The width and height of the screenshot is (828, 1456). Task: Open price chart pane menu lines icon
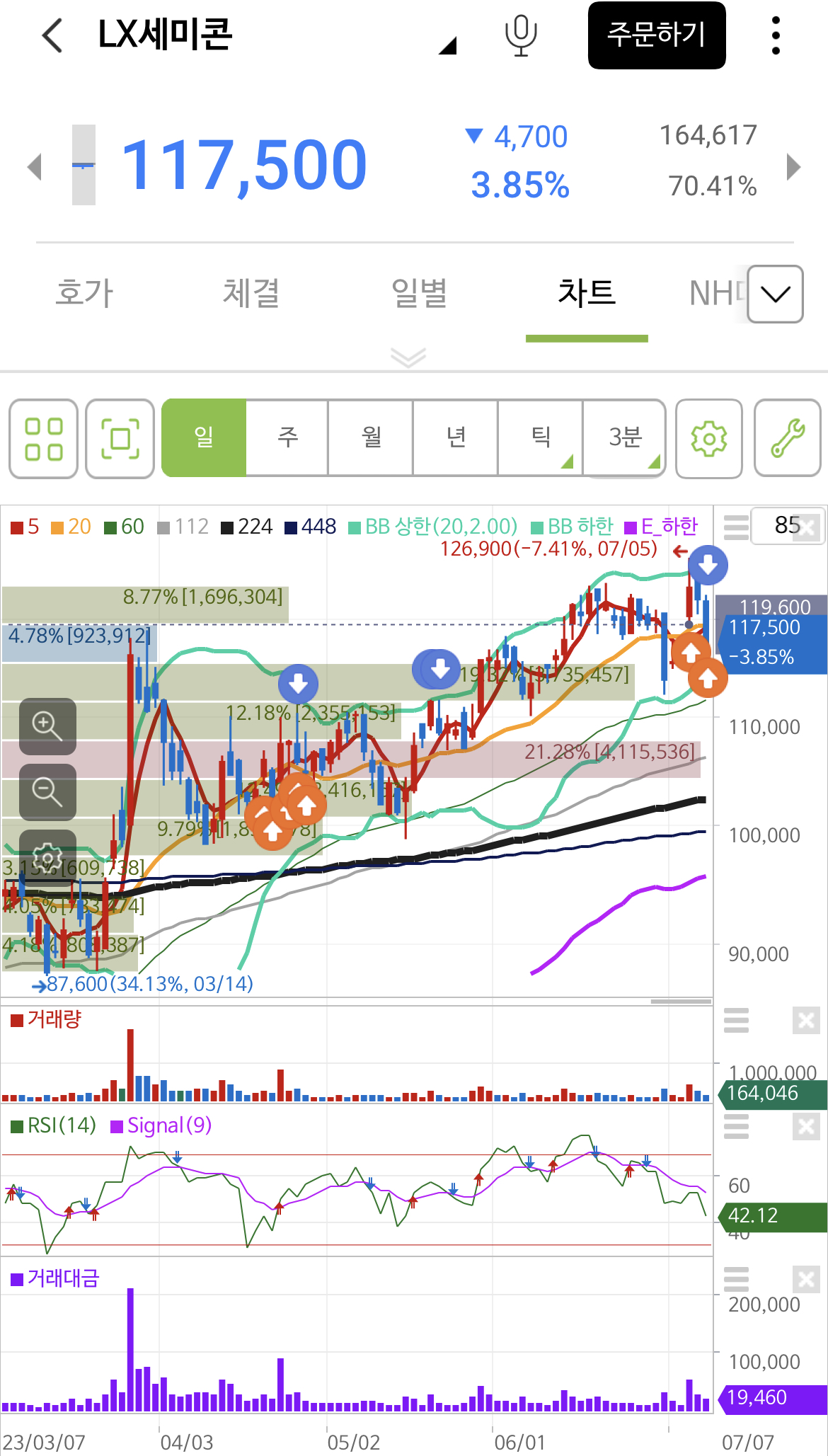click(736, 527)
